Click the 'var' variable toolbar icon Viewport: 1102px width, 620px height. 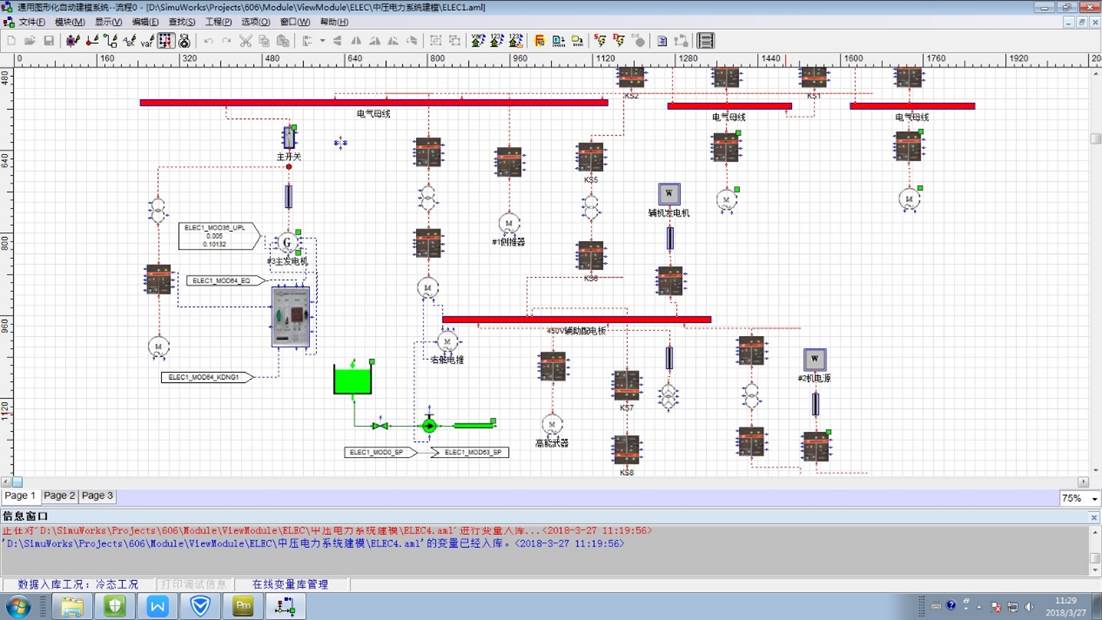pos(147,41)
